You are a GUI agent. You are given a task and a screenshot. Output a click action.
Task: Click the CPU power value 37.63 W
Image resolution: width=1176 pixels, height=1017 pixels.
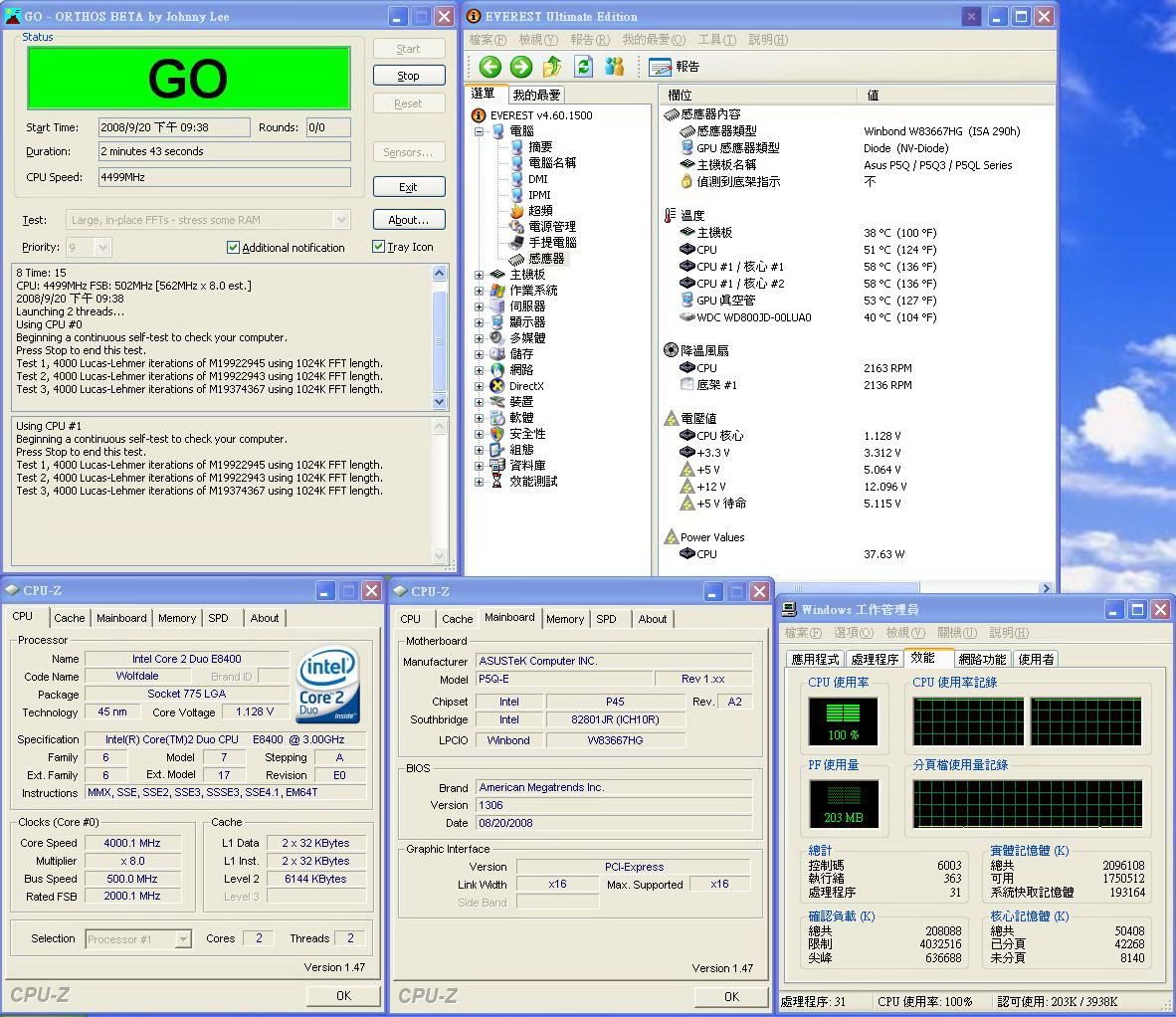[x=883, y=554]
